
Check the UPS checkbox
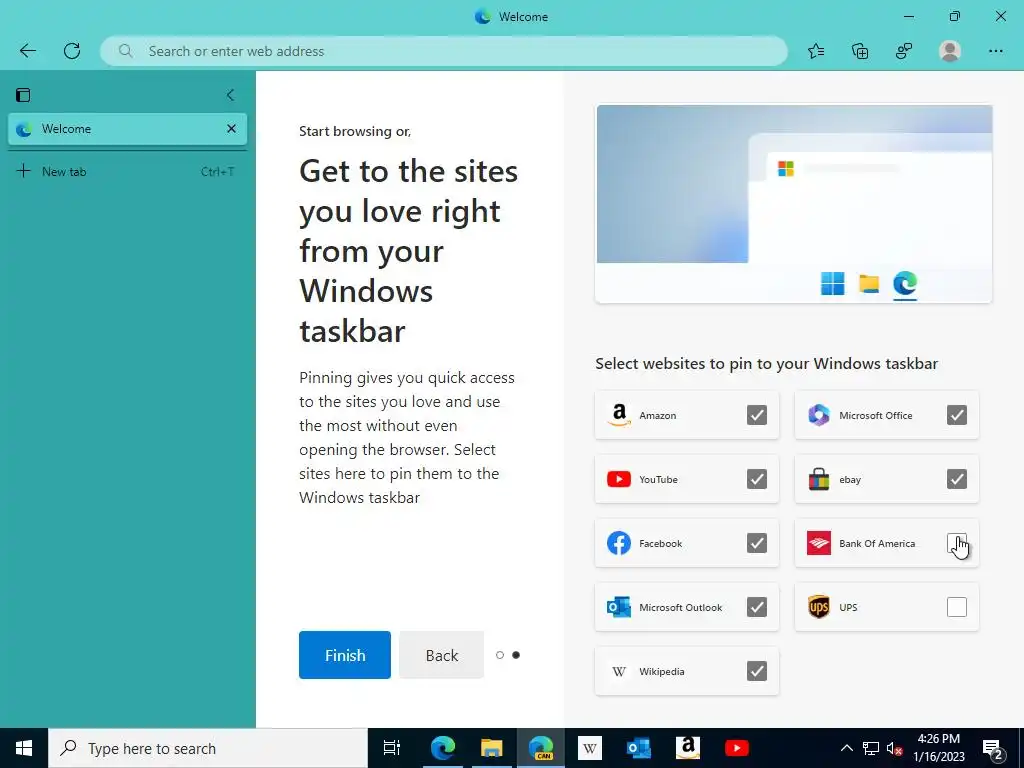click(957, 607)
